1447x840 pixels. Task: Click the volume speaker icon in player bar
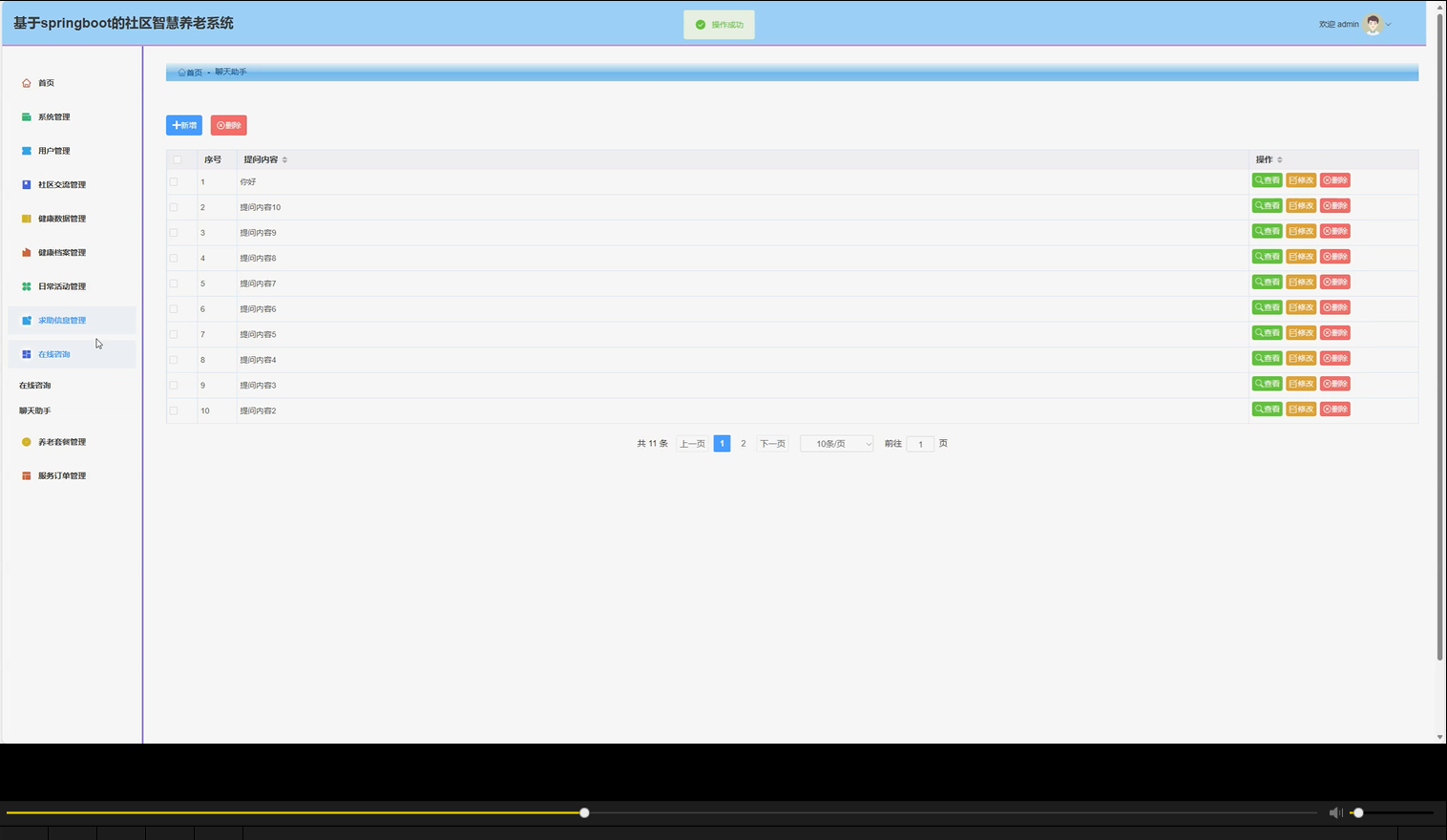tap(1335, 812)
